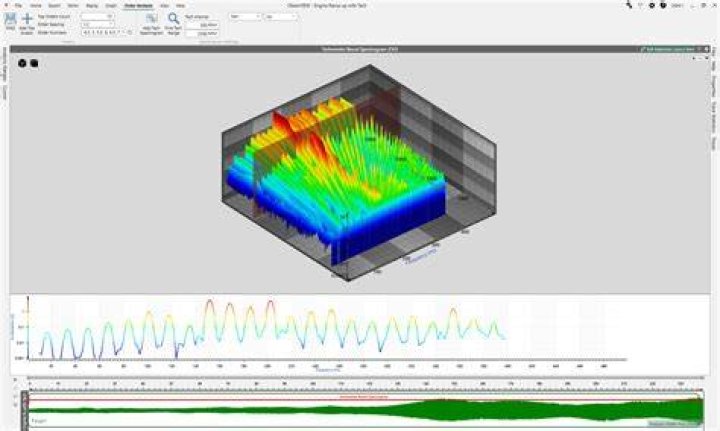Click the timeline ruler above the waveform
Viewport: 720px width, 431px height.
pos(366,384)
